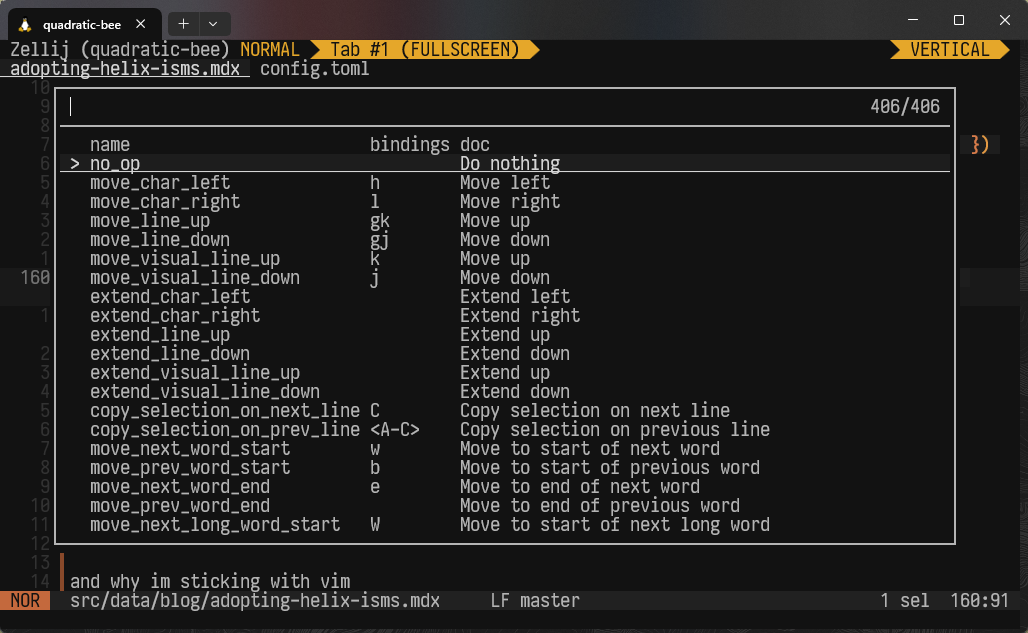The height and width of the screenshot is (633, 1028).
Task: Select move_next_long_word_start command row
Action: (x=505, y=524)
